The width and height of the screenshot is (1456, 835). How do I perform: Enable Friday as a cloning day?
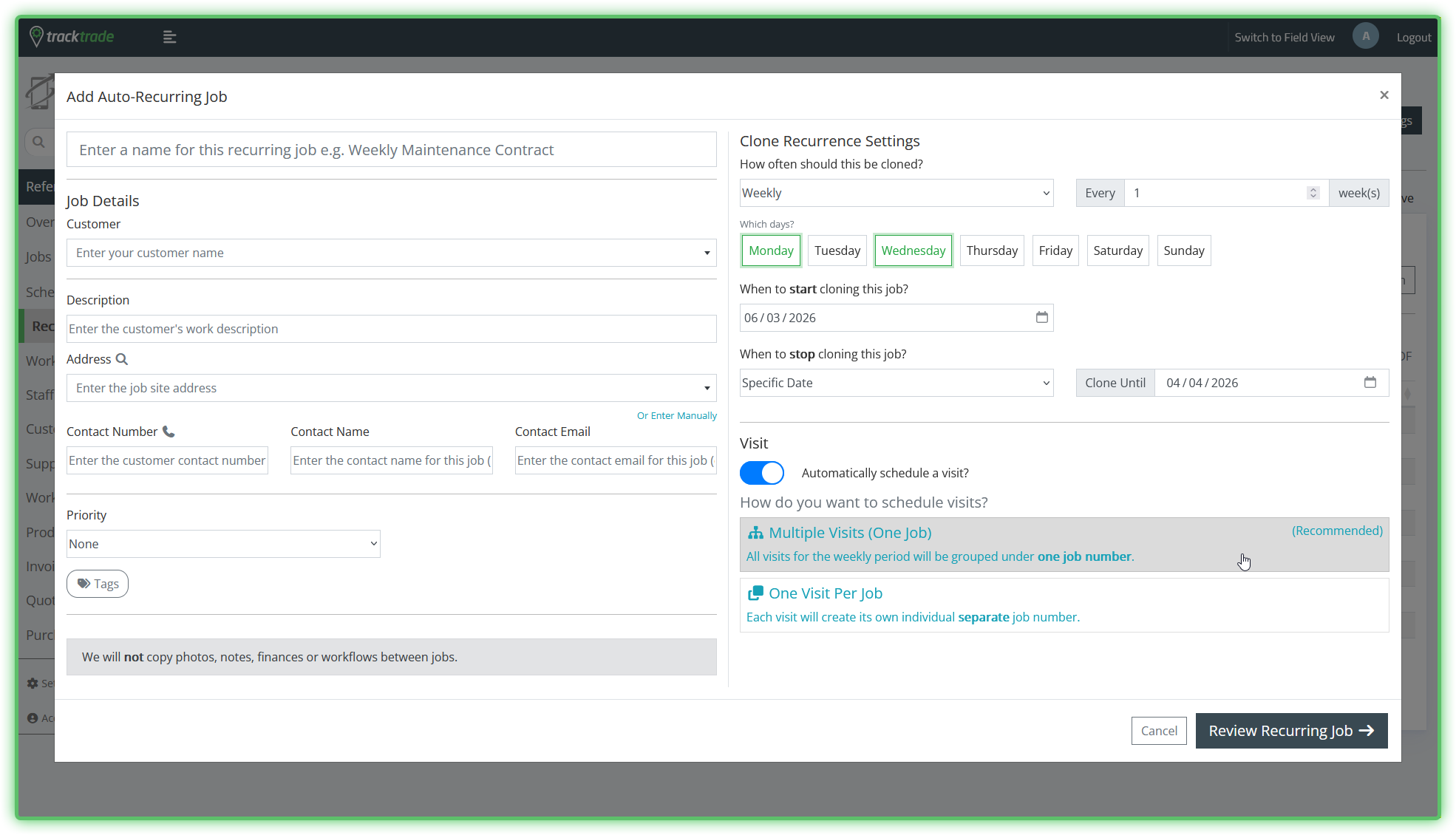(x=1055, y=250)
